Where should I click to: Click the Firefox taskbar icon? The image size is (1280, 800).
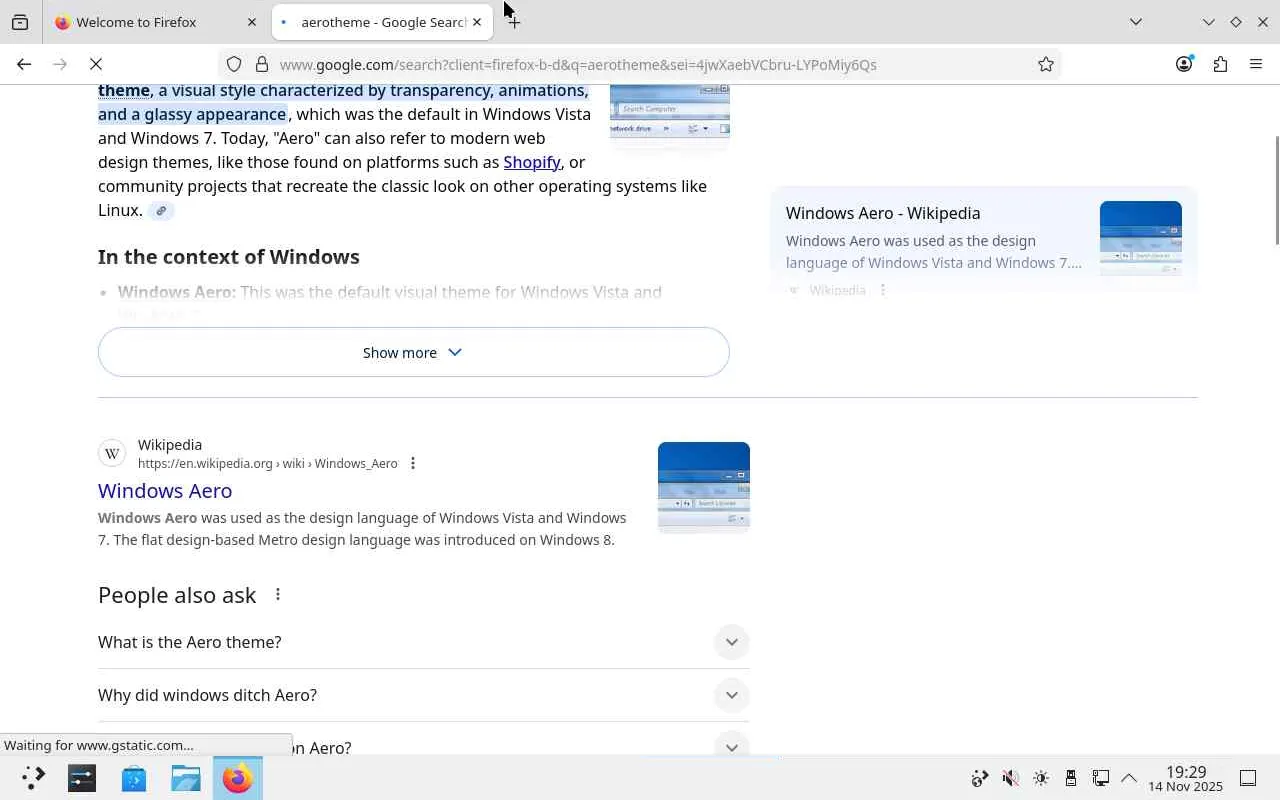[238, 778]
